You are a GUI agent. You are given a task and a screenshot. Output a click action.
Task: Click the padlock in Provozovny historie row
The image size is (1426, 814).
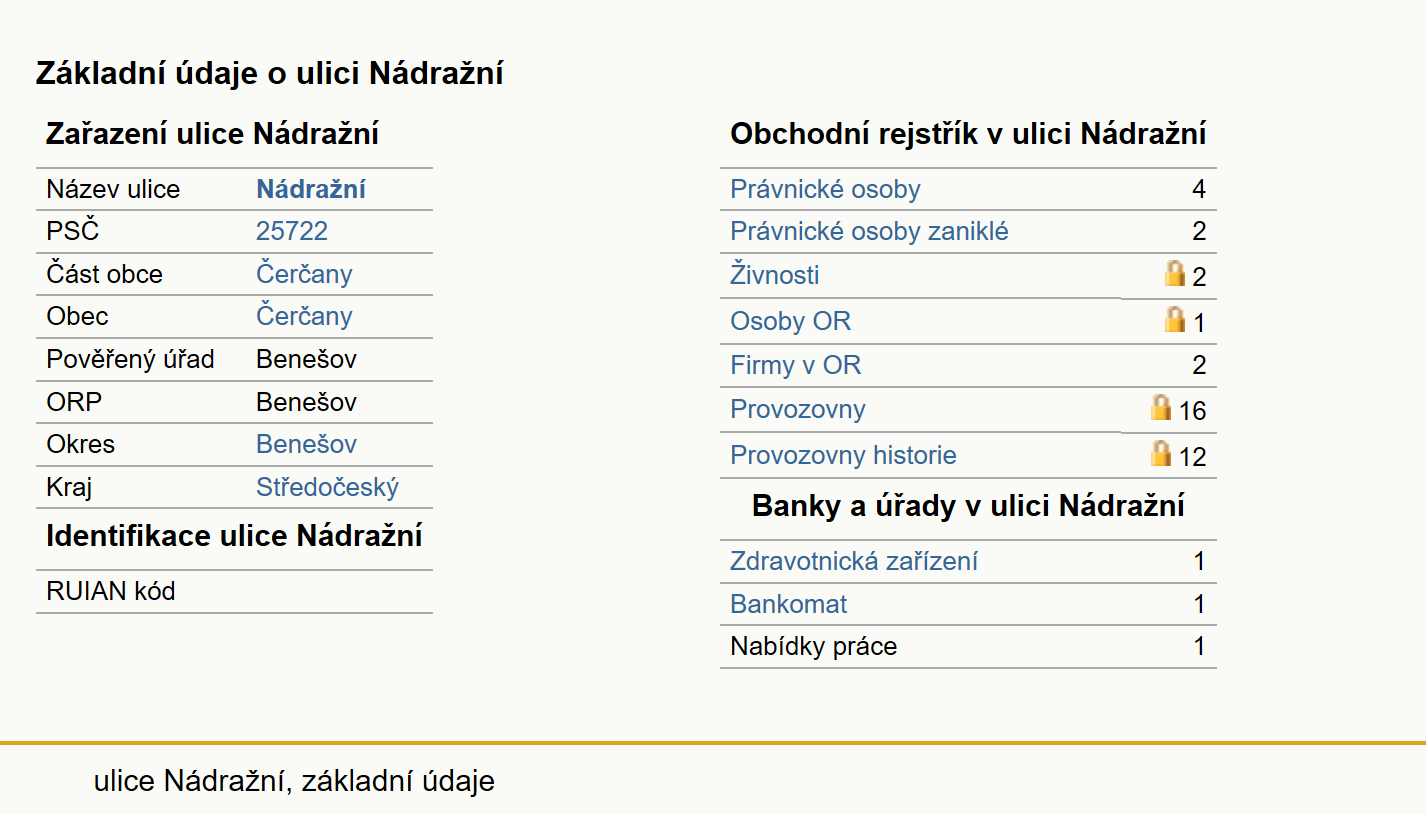[x=1160, y=453]
